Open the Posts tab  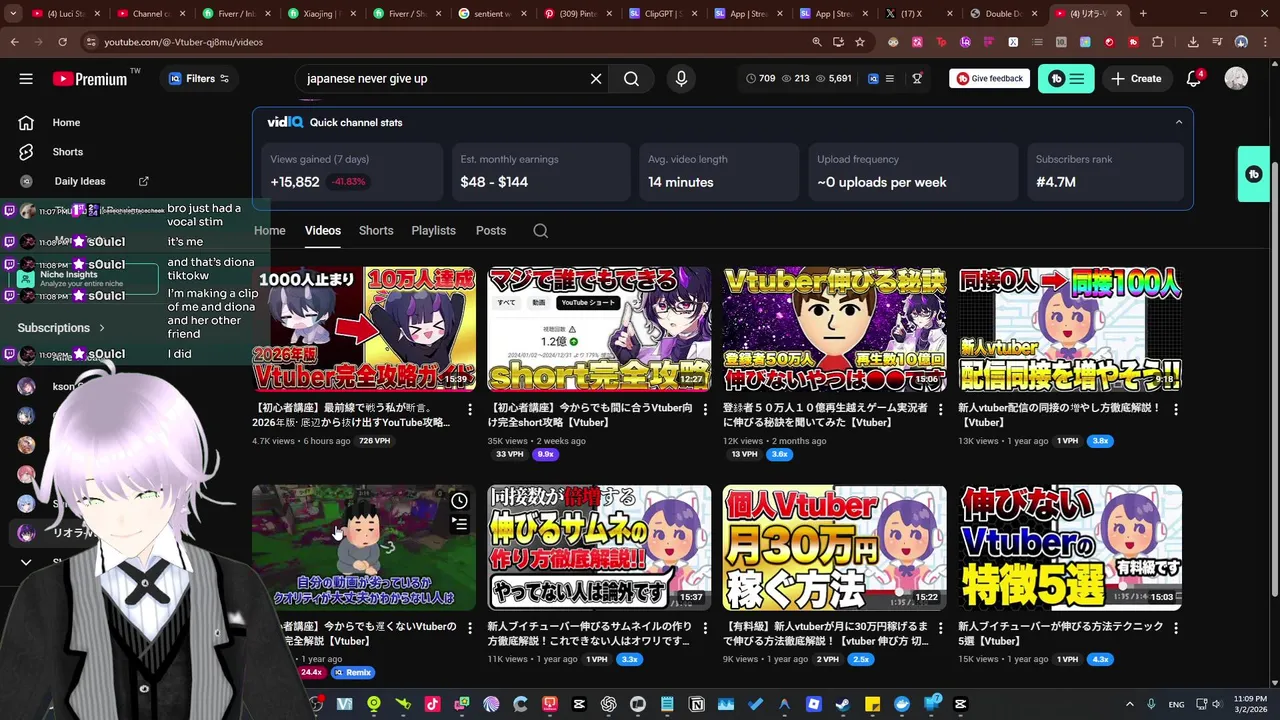point(490,230)
